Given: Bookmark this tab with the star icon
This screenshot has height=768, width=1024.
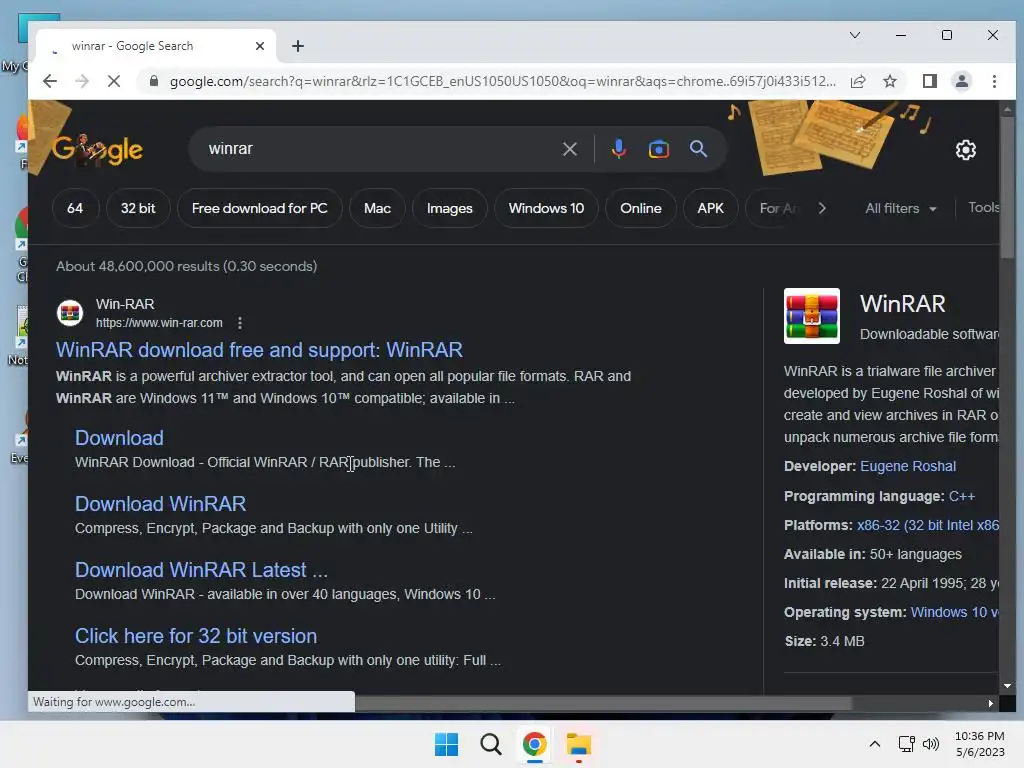Looking at the screenshot, I should pyautogui.click(x=889, y=81).
